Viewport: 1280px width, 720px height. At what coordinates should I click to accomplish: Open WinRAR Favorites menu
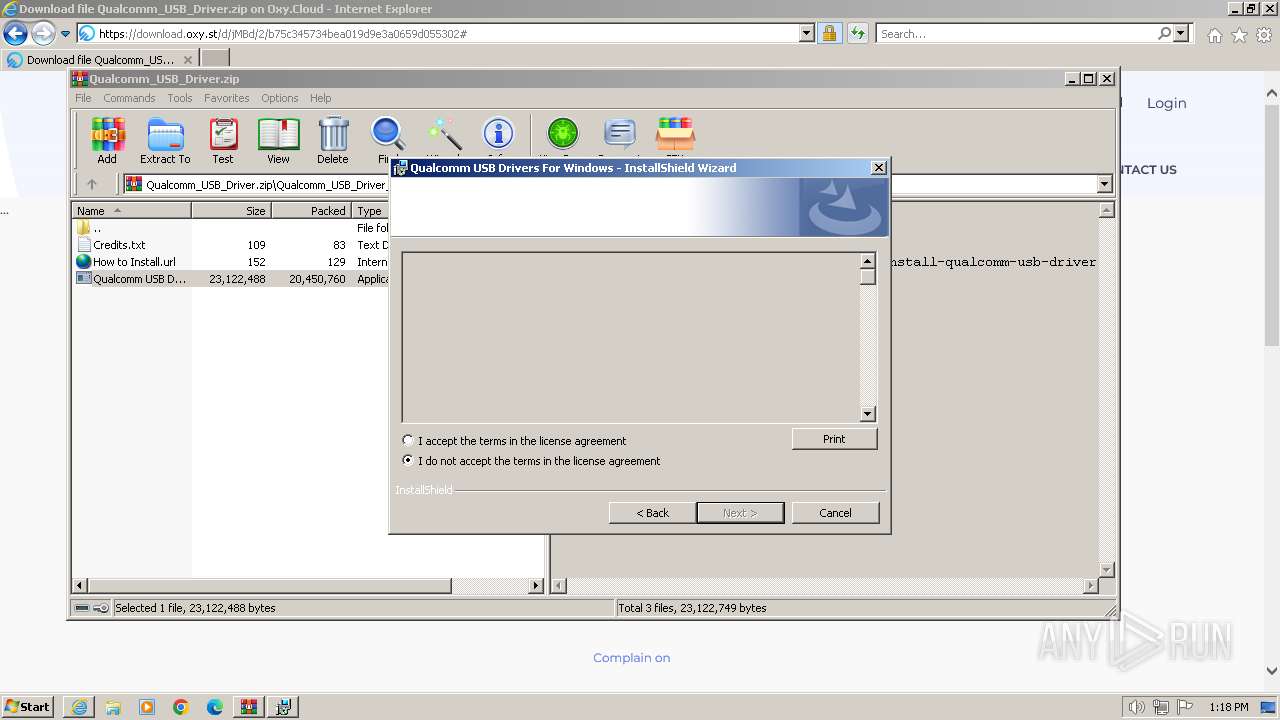pos(227,98)
